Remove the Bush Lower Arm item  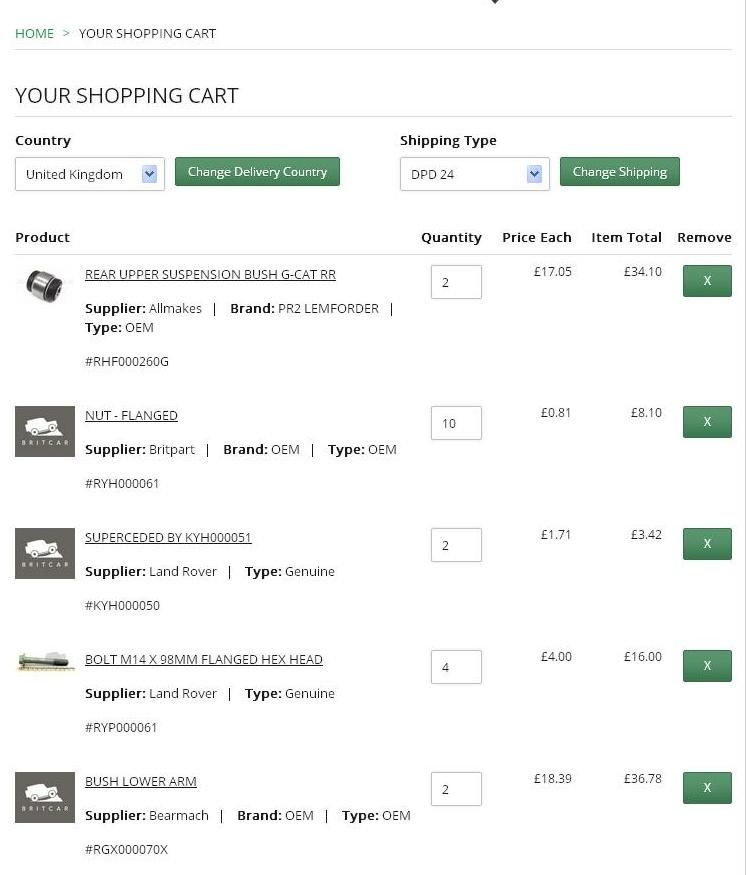pos(707,788)
